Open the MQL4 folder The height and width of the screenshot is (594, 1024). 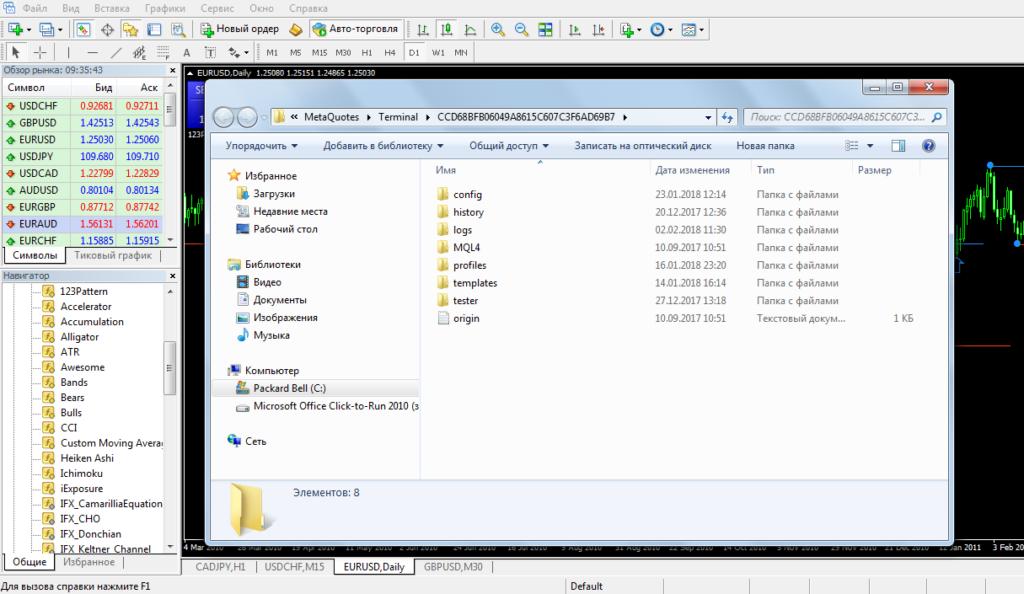coord(467,247)
